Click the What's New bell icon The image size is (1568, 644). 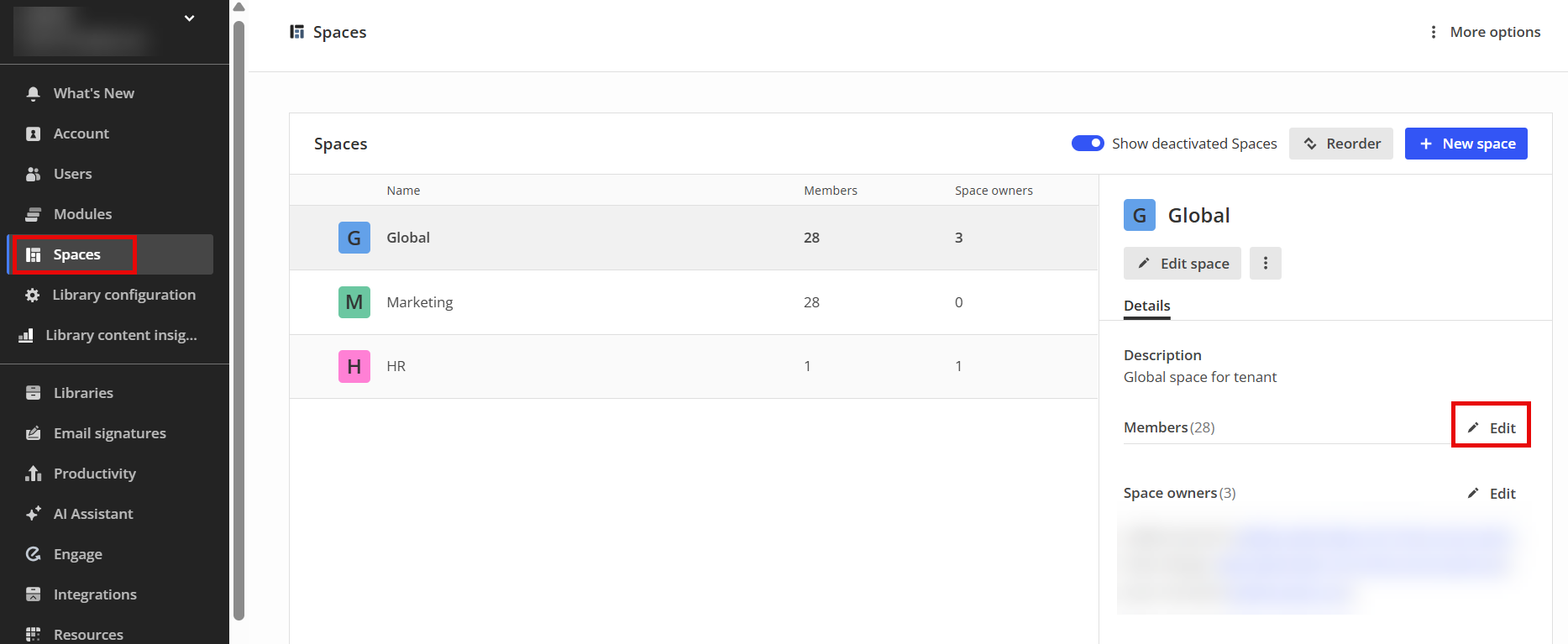34,93
